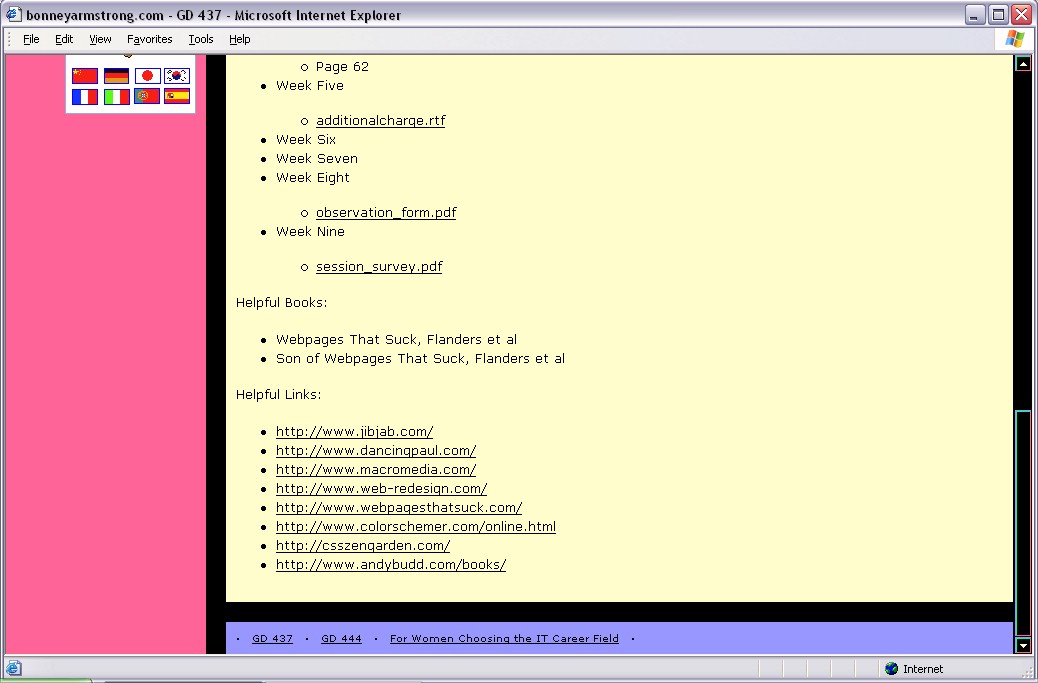Screen dimensions: 1038x683
Task: Open the observation_form.pdf link
Action: [x=386, y=213]
